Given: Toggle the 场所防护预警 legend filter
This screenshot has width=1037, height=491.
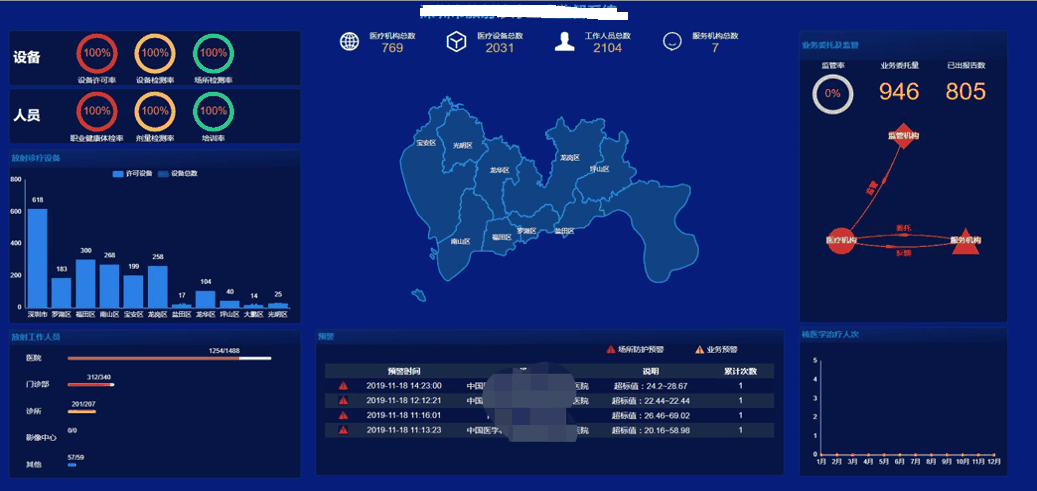Looking at the screenshot, I should tap(635, 349).
